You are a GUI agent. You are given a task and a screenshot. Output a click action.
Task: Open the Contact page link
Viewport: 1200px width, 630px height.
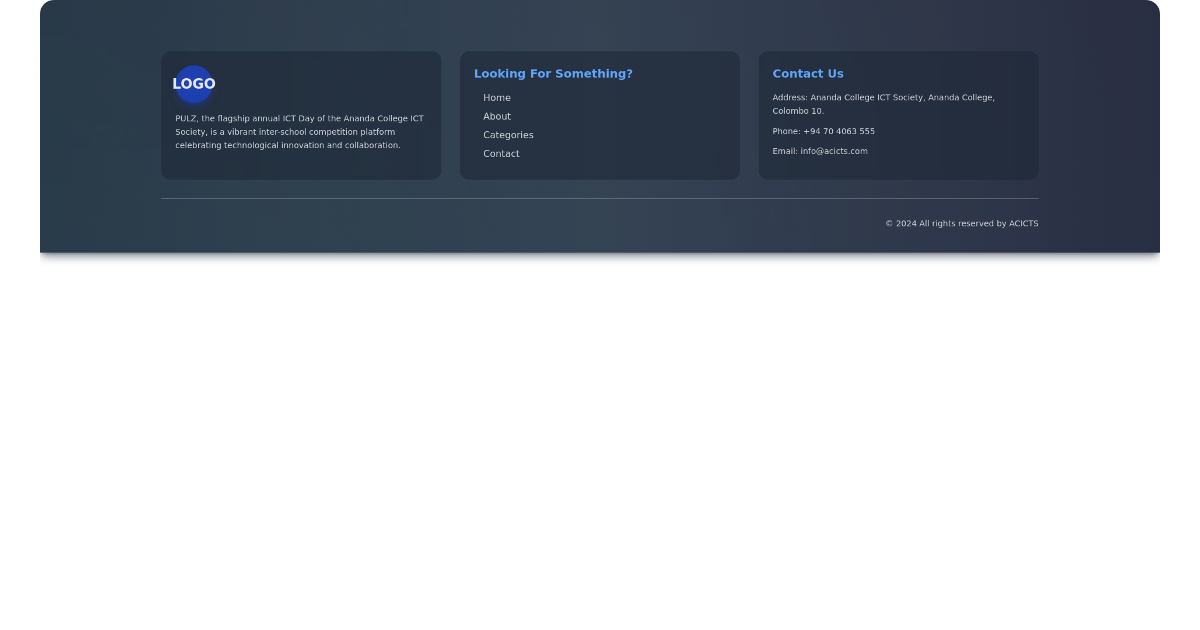click(501, 153)
